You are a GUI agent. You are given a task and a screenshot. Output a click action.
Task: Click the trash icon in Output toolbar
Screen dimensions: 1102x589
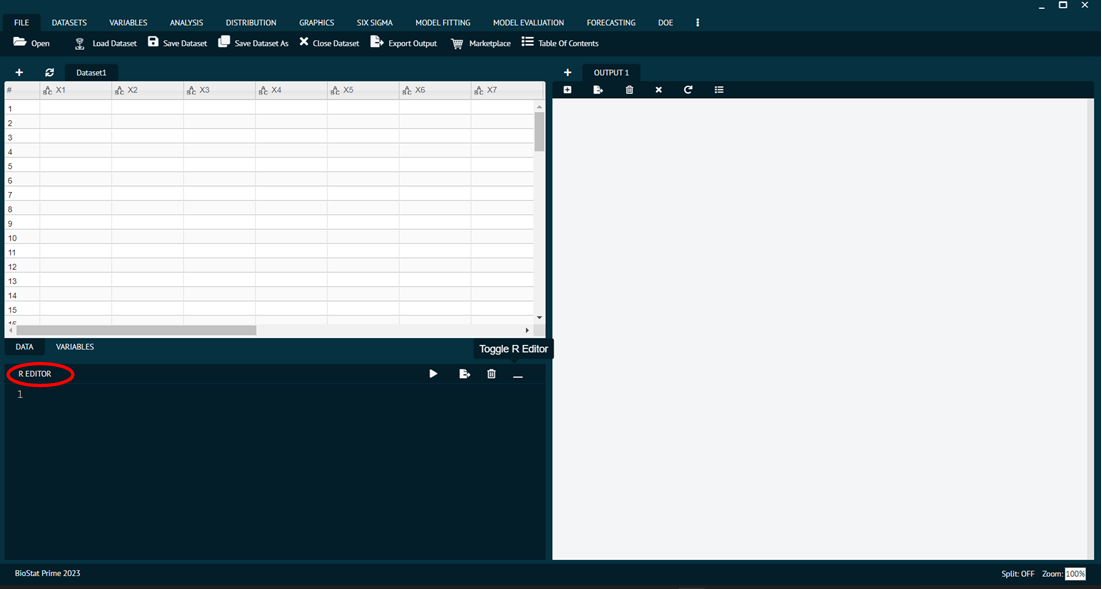click(629, 90)
